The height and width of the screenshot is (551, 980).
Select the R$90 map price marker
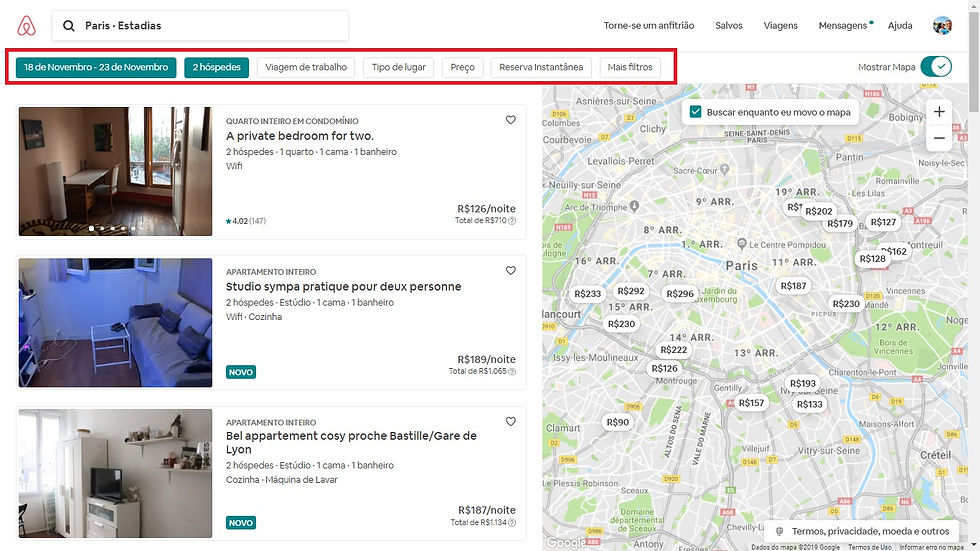tap(618, 422)
